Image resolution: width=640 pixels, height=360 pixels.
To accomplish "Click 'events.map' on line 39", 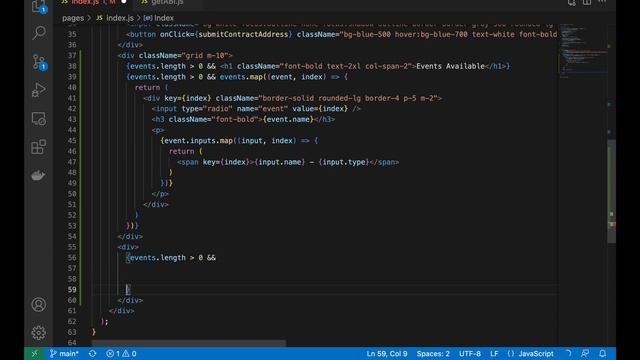I will [241, 77].
